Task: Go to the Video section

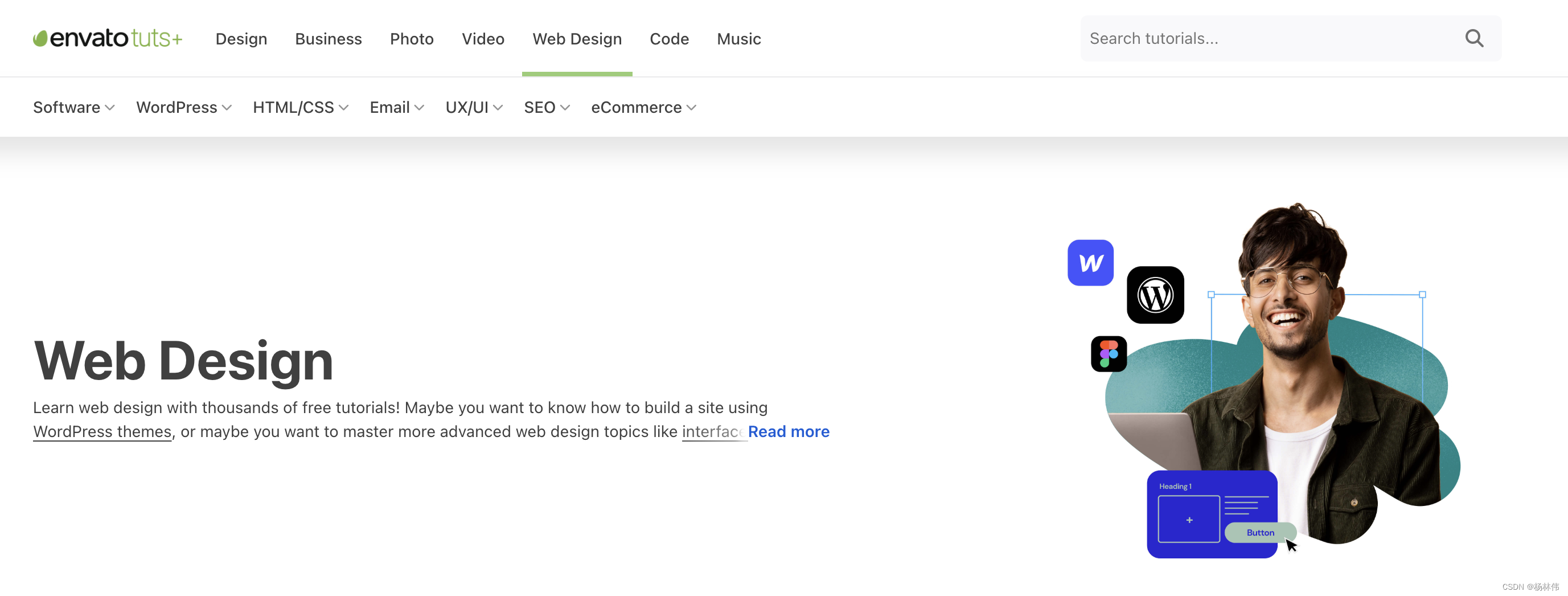Action: tap(483, 39)
